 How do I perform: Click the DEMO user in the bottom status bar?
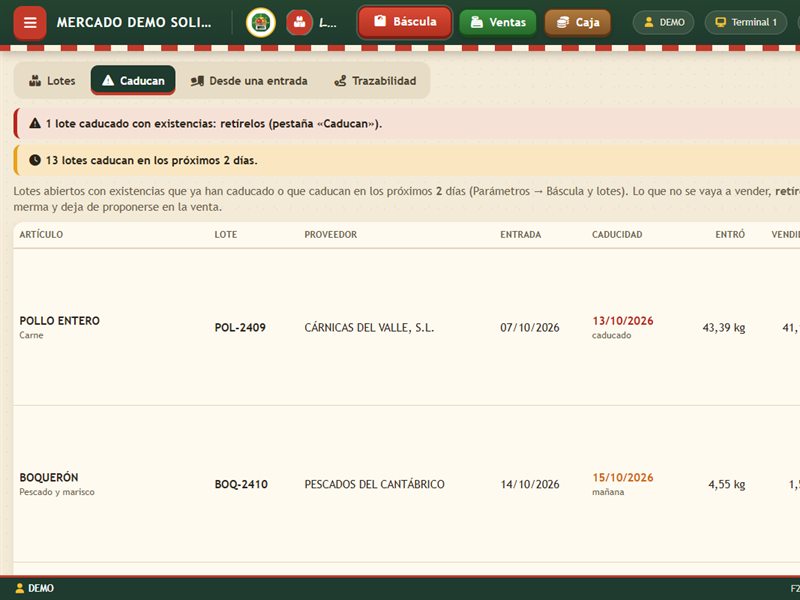click(x=35, y=588)
